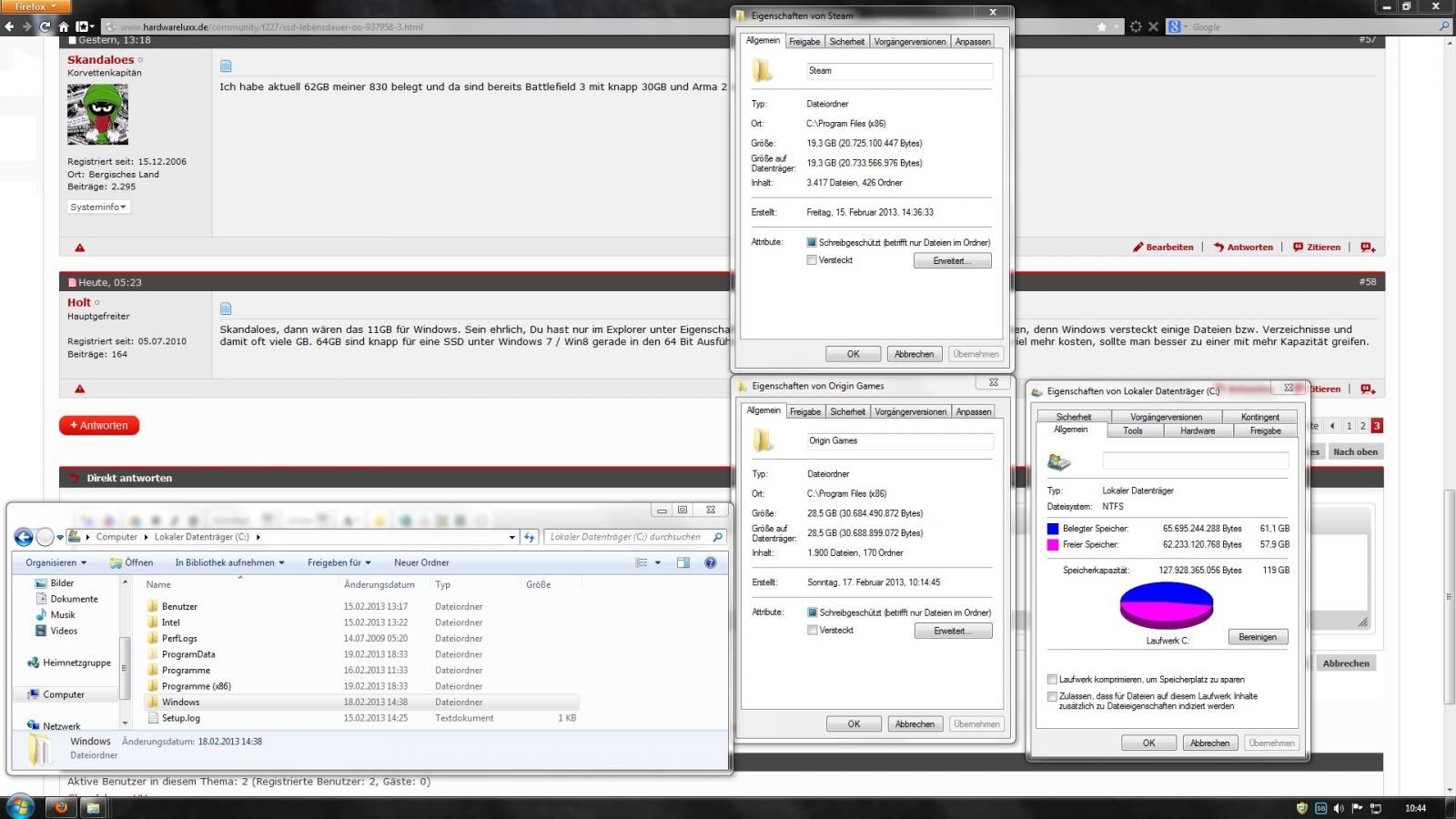This screenshot has height=819, width=1456.
Task: Click OK in Origin Games properties
Action: click(x=854, y=724)
